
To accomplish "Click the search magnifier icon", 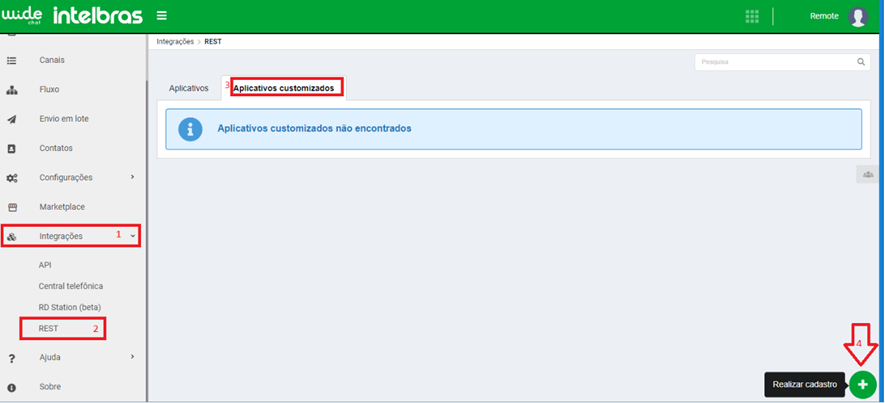I will pyautogui.click(x=861, y=62).
